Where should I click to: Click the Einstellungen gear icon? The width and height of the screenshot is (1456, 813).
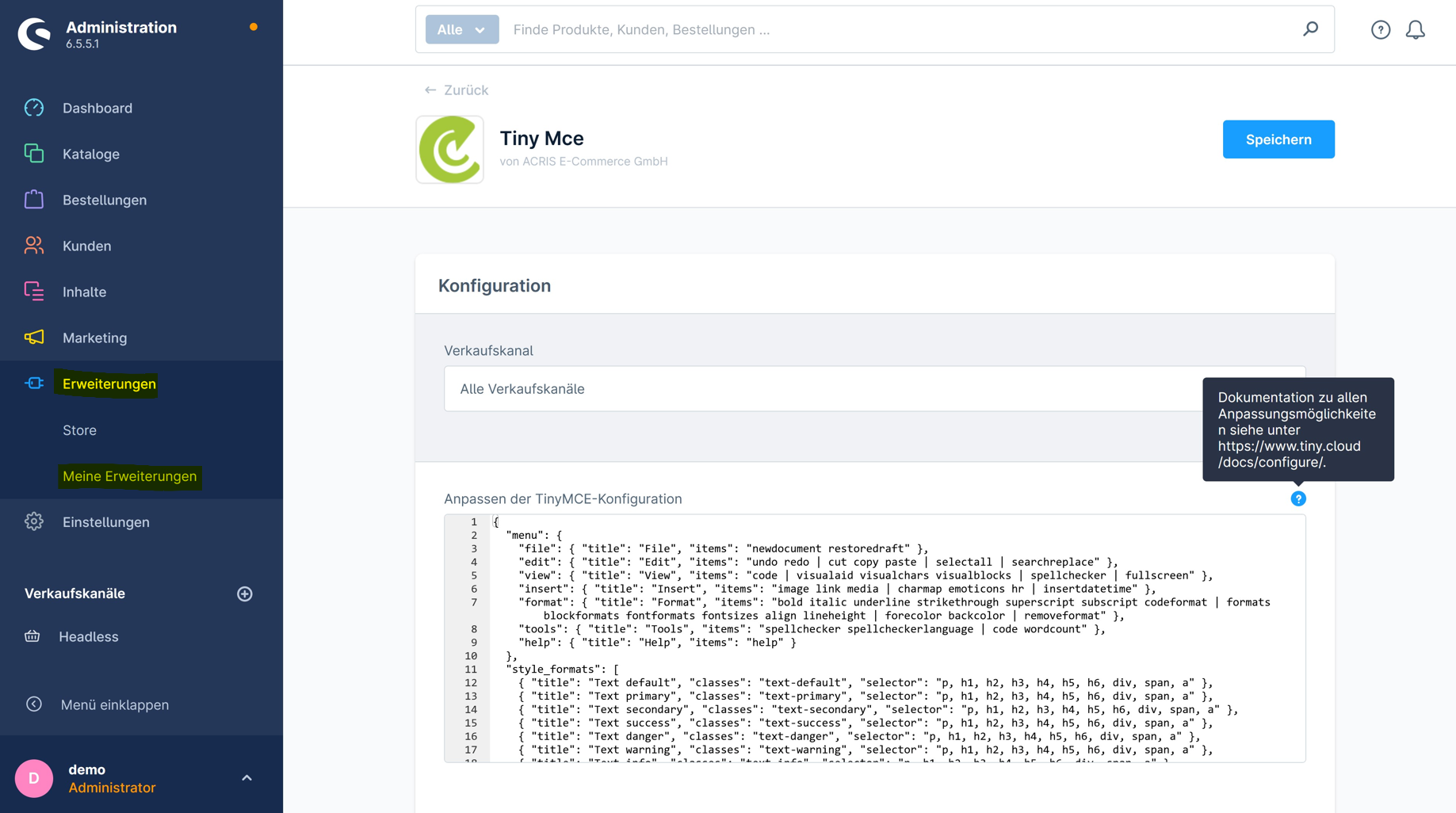(34, 521)
